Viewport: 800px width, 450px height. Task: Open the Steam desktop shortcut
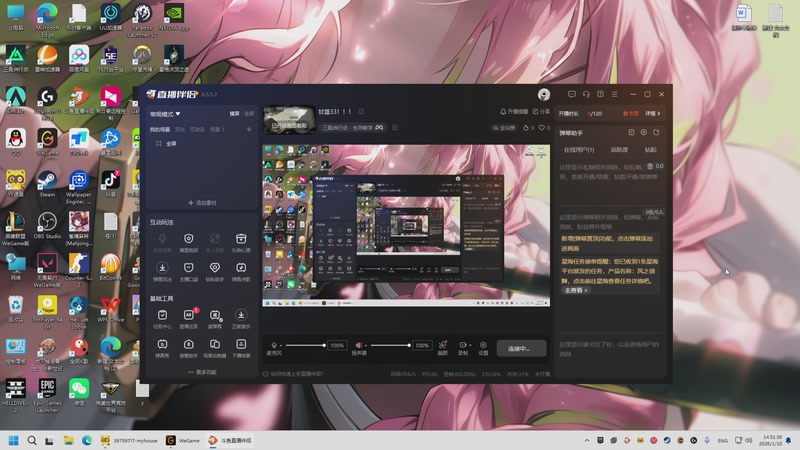[x=47, y=184]
